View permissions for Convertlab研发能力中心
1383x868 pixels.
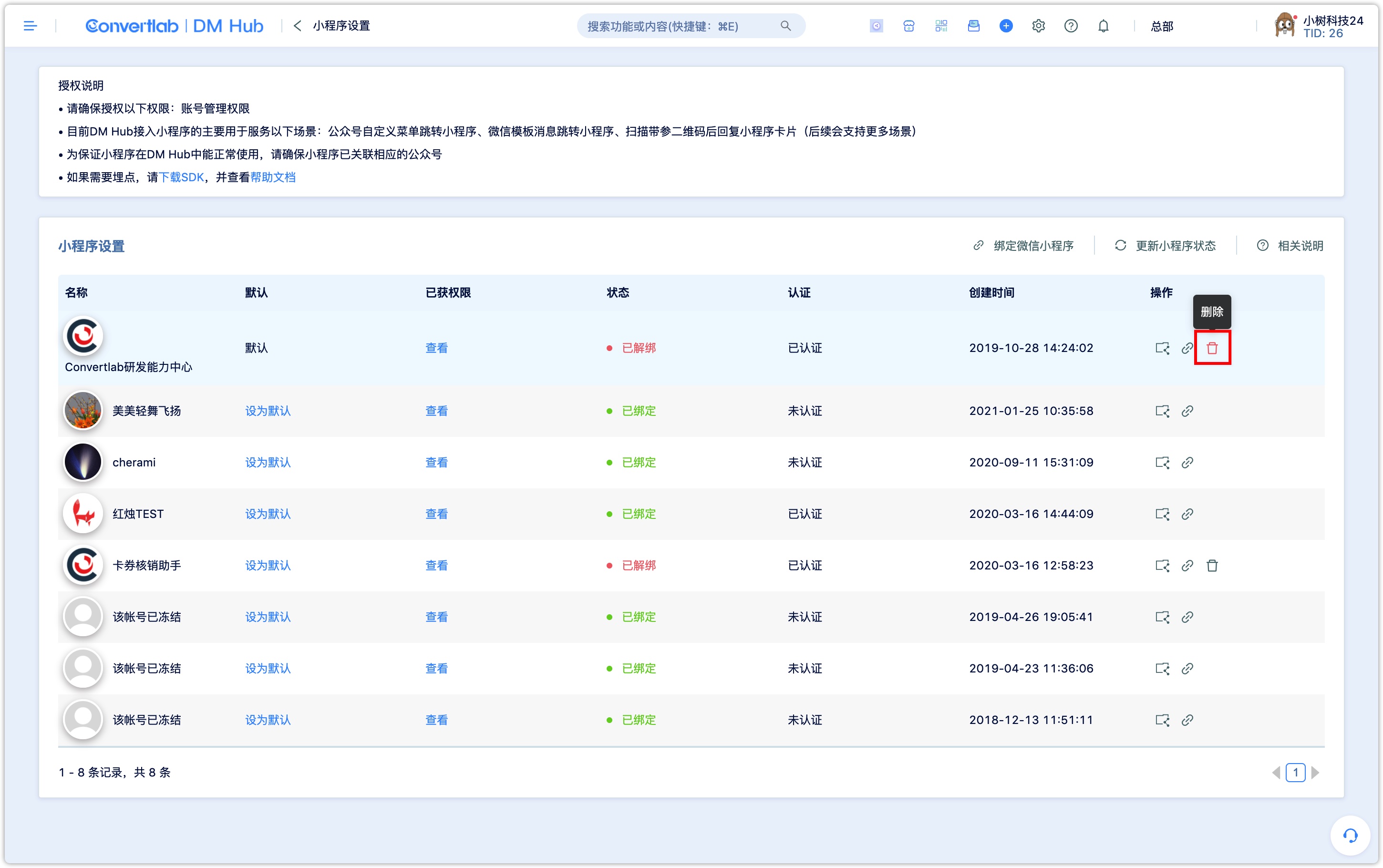click(437, 348)
